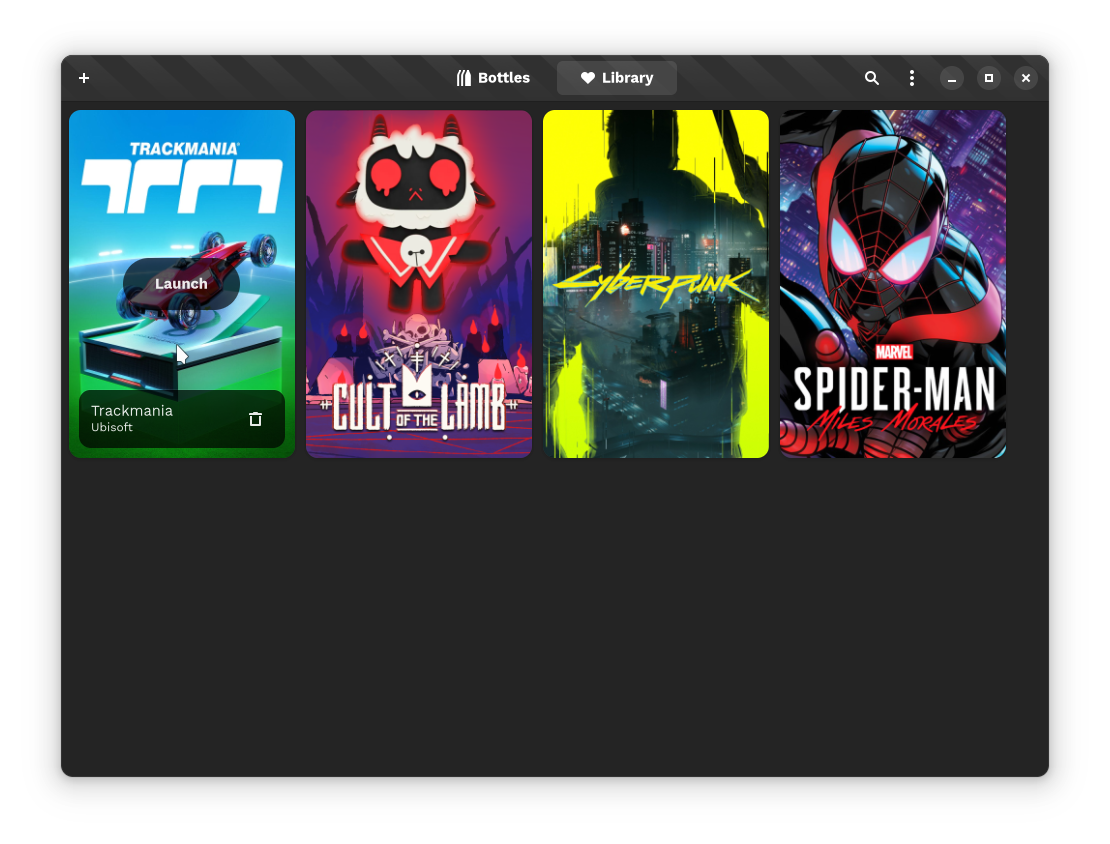Remove Trackmania using the trash icon

255,419
